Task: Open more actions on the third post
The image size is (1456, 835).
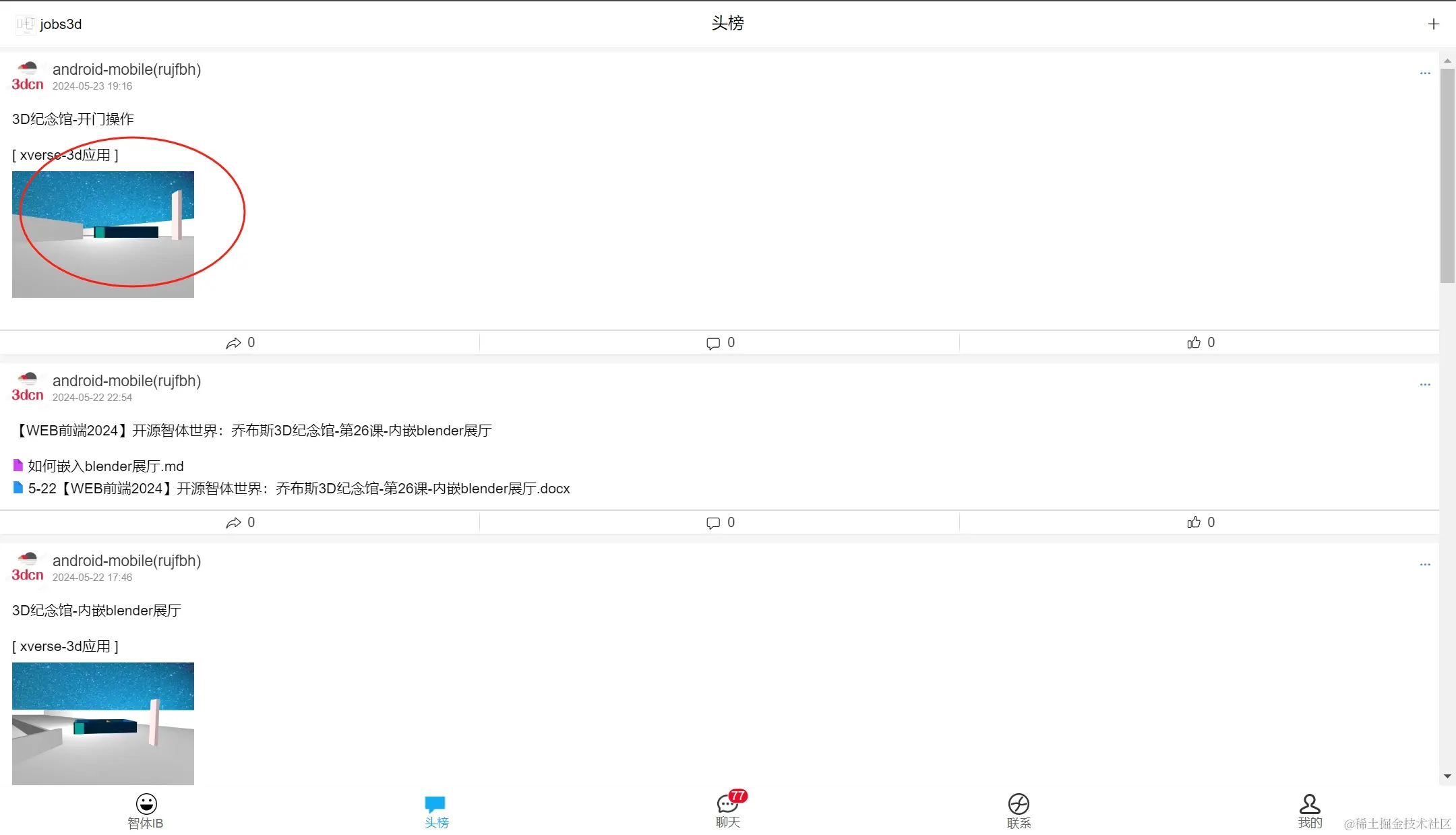Action: click(x=1424, y=564)
